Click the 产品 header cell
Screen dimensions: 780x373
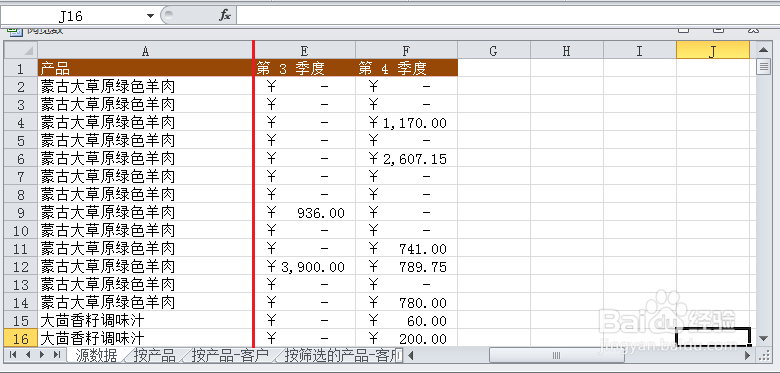click(145, 68)
